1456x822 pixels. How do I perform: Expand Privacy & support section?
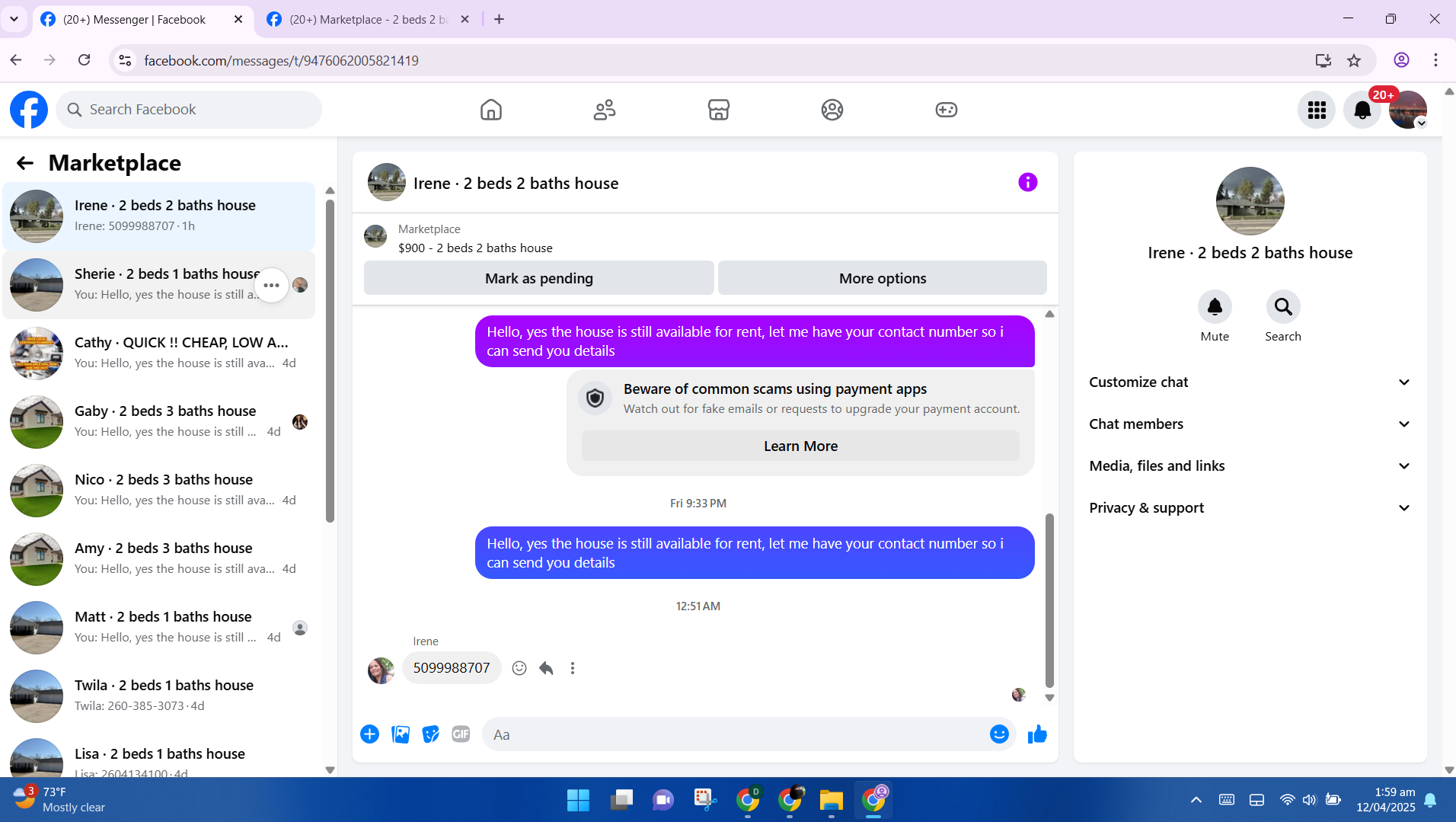[x=1250, y=508]
